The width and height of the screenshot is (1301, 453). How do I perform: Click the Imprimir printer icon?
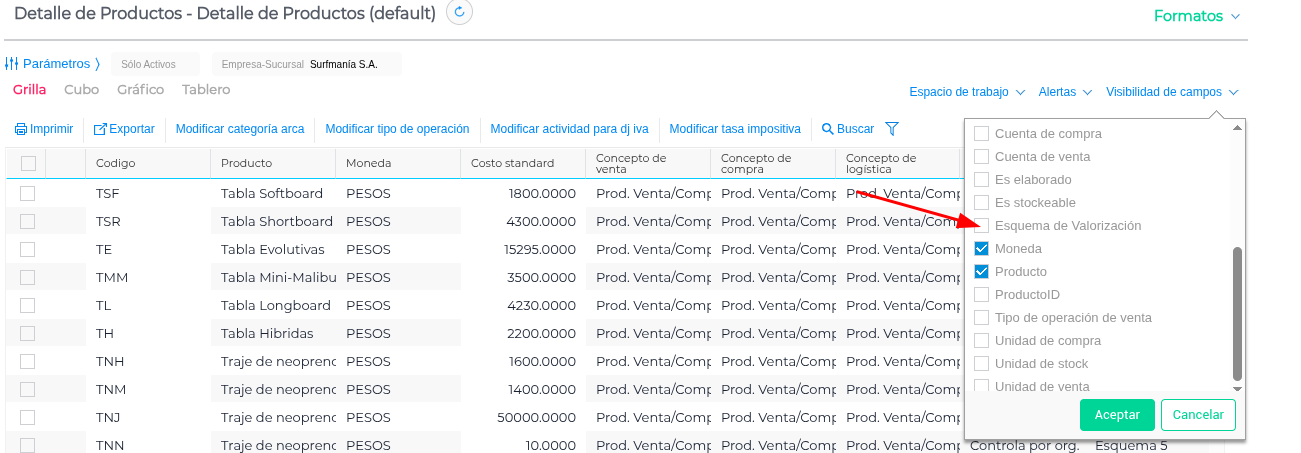(x=21, y=129)
